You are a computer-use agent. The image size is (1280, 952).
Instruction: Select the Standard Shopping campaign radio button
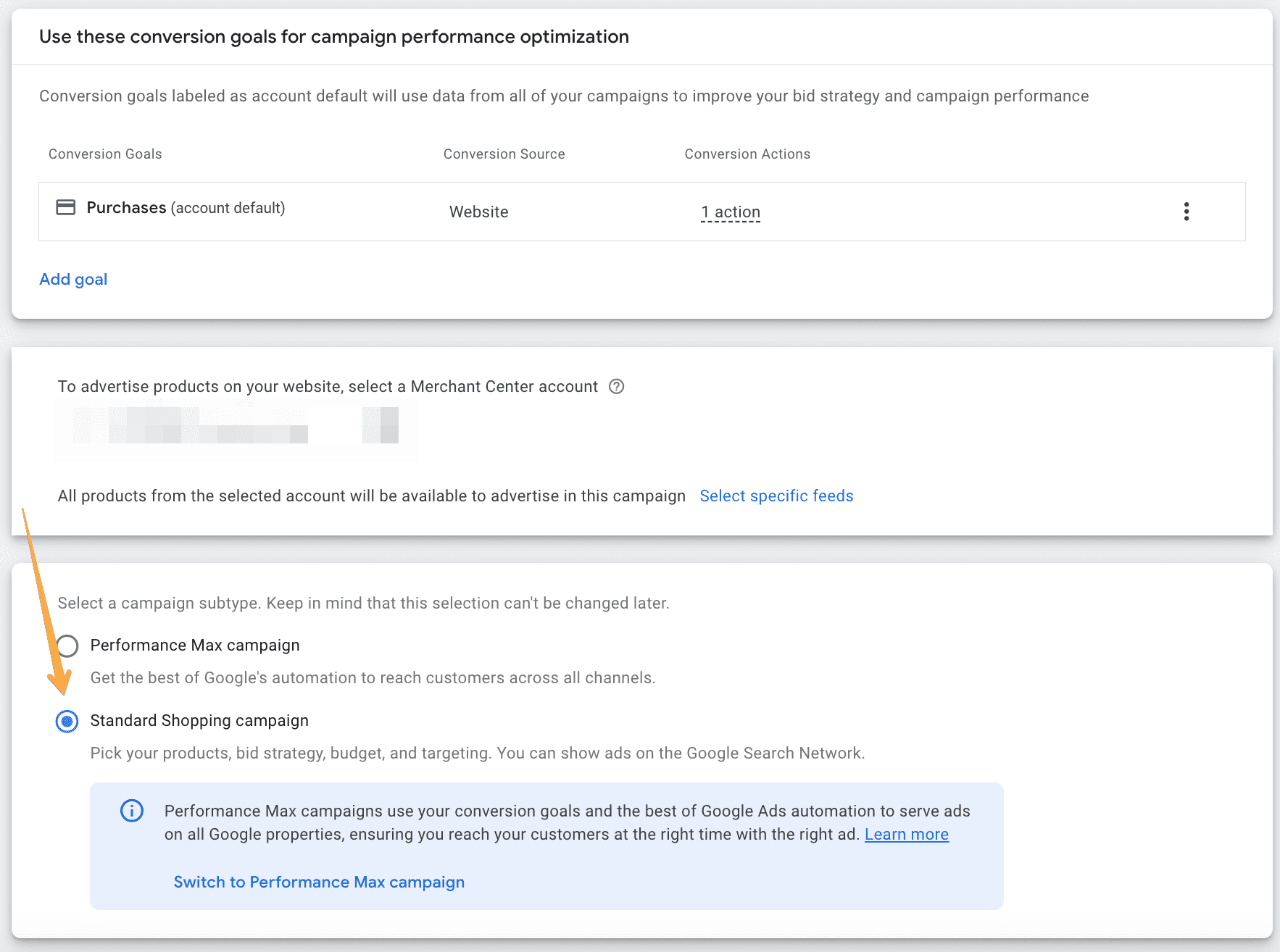(67, 721)
